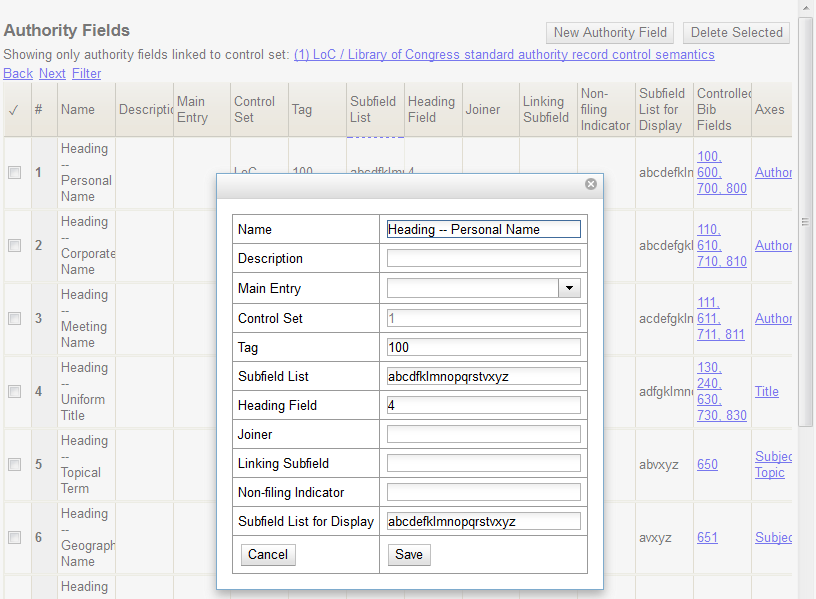Open Author axis link in row 2
The width and height of the screenshot is (816, 599).
(x=773, y=245)
